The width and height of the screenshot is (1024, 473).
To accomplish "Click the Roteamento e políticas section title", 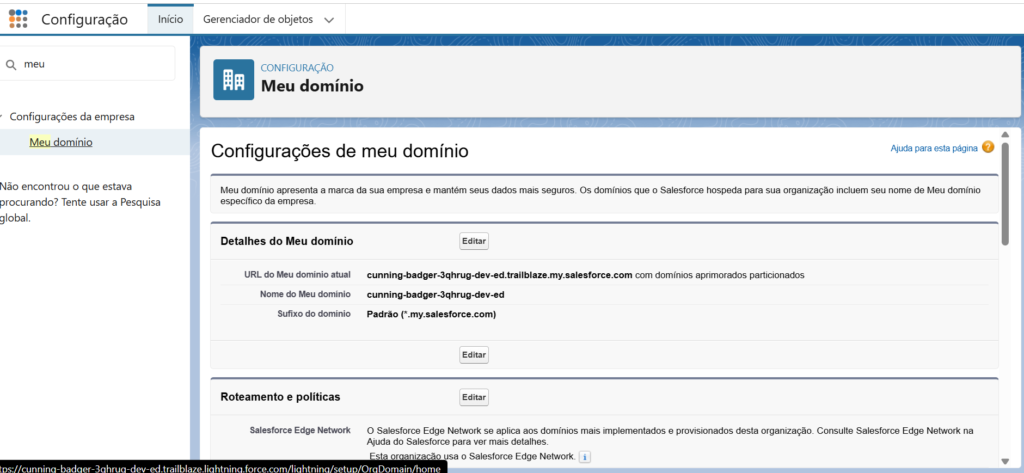I will (280, 397).
